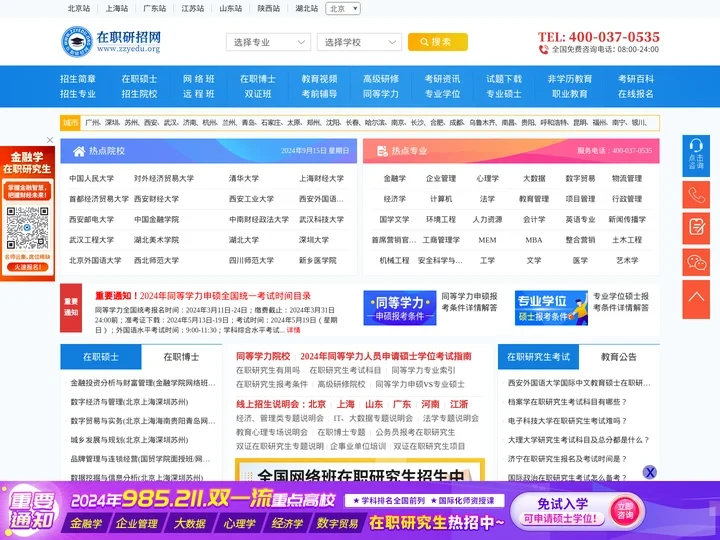Select 江浙 in 线上招生说明会
Image resolution: width=720 pixels, height=540 pixels.
(x=459, y=405)
